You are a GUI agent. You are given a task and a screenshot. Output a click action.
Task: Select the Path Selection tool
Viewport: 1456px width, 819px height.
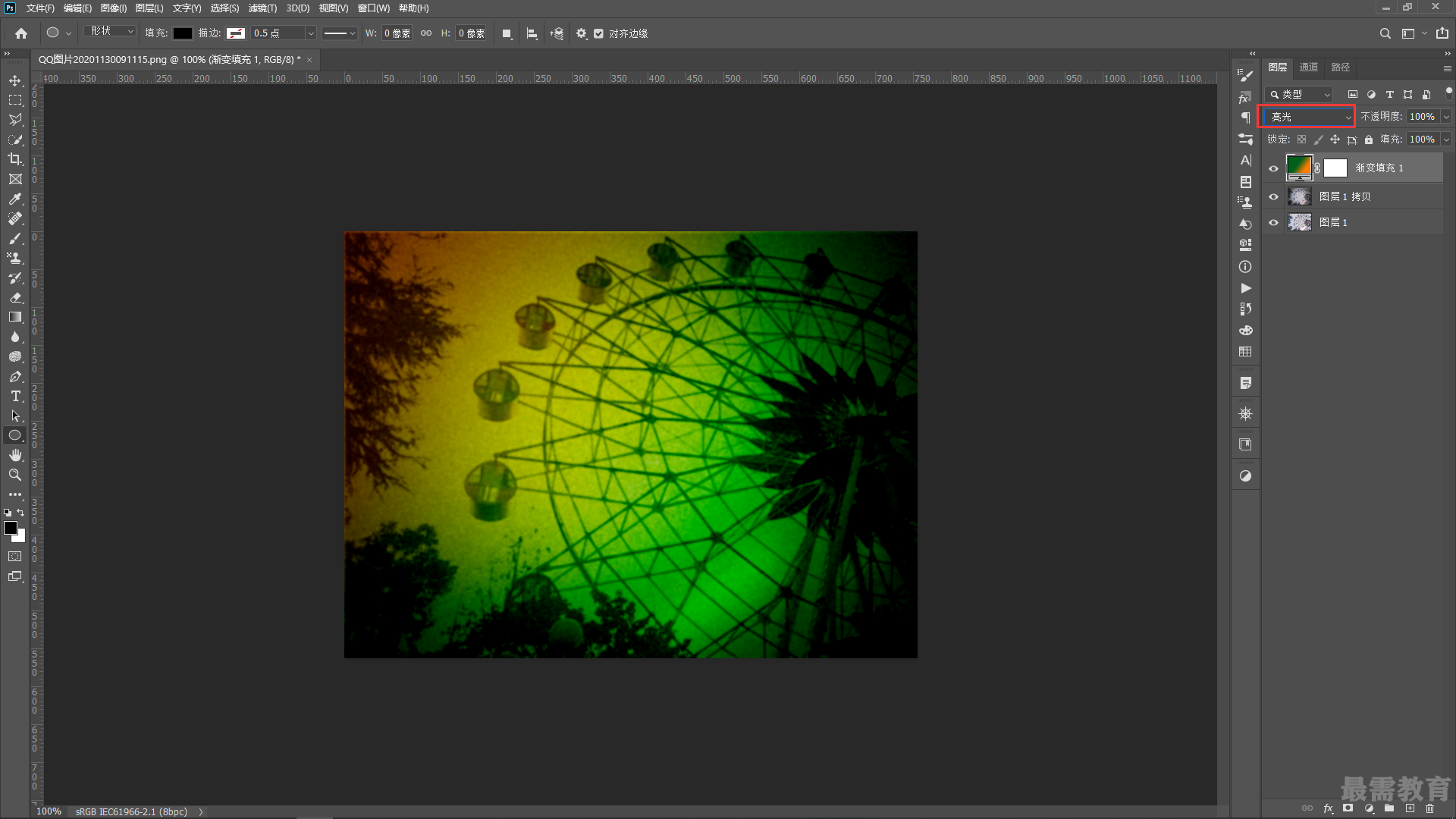[15, 416]
